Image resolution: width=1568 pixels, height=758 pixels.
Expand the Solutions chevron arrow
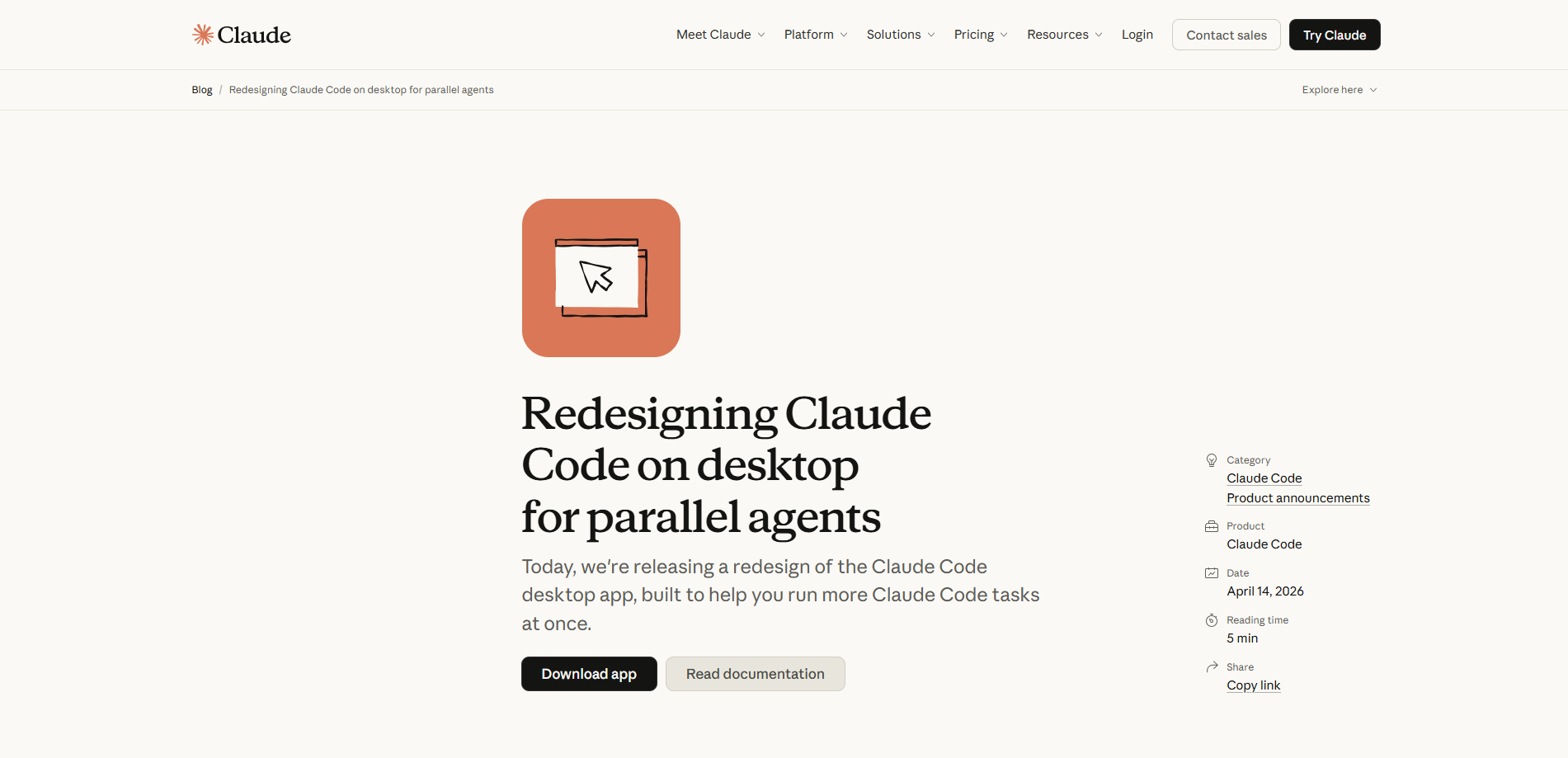(931, 35)
